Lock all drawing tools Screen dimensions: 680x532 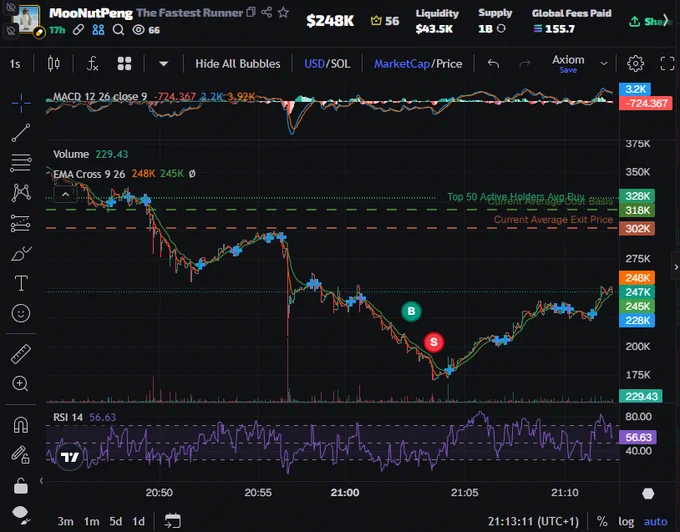point(20,486)
